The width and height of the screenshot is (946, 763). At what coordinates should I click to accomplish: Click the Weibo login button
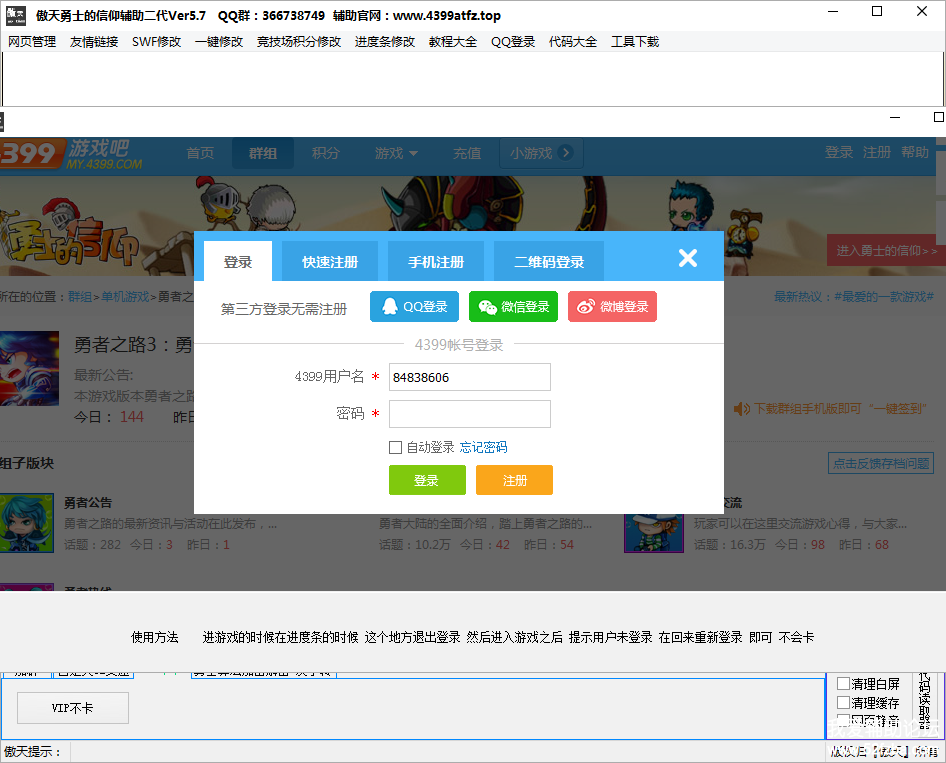(612, 306)
